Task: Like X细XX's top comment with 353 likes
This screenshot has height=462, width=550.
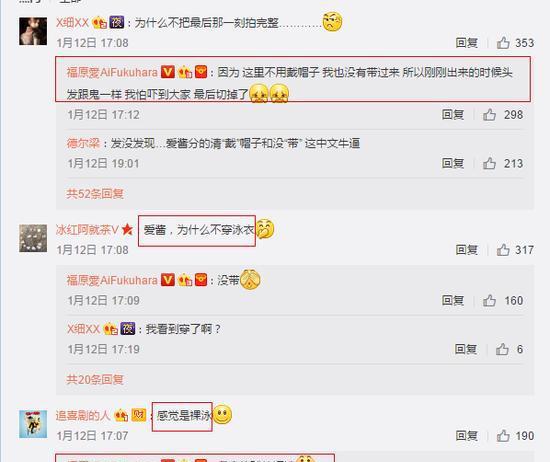Action: pos(503,43)
